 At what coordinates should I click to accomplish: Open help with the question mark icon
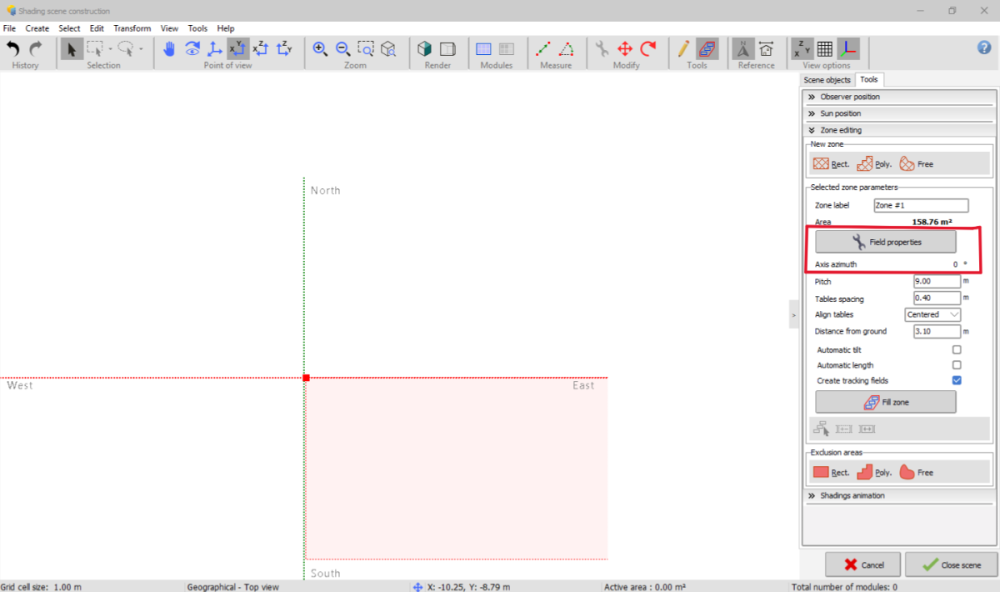tap(984, 48)
